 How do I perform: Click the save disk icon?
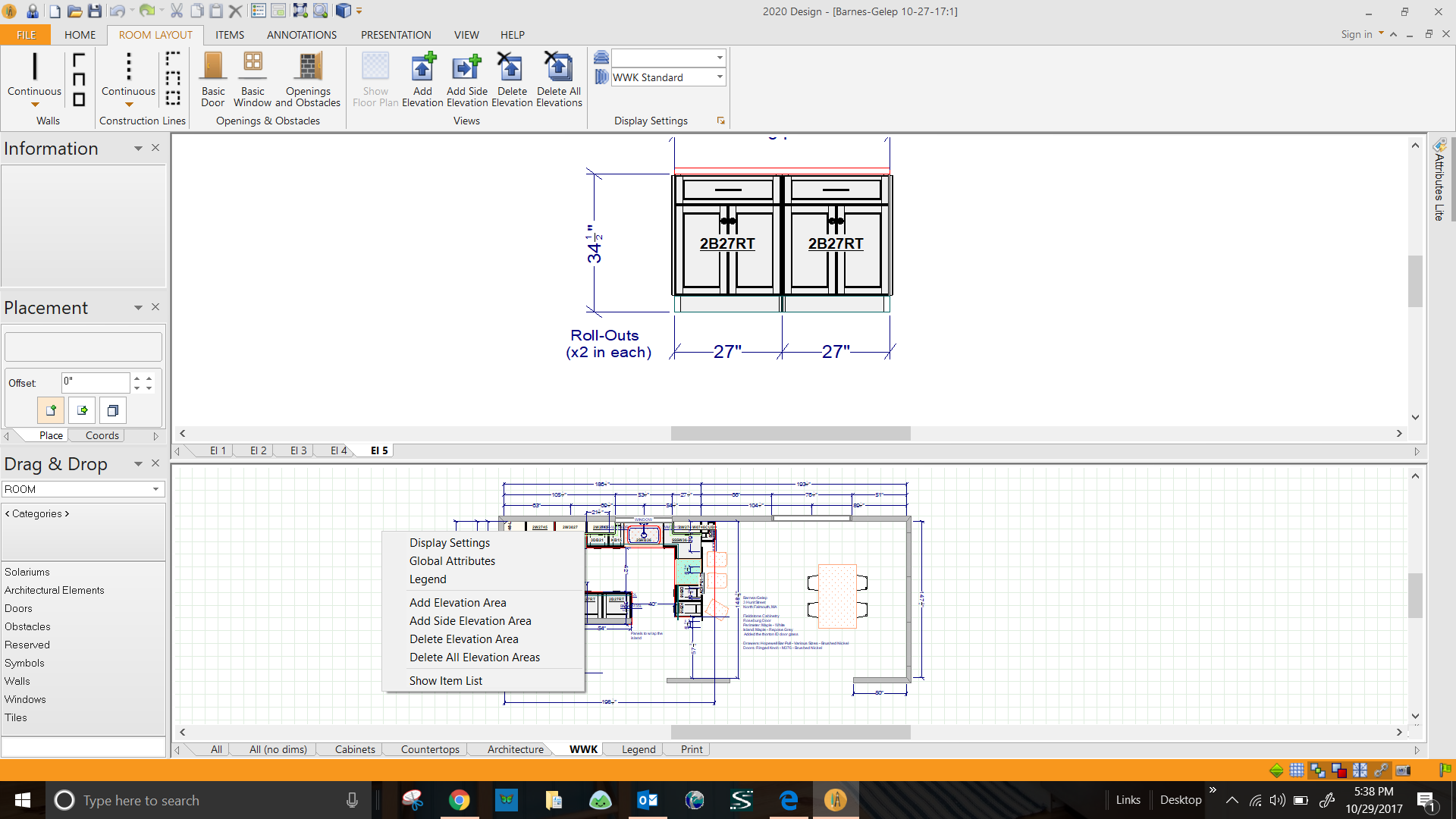click(95, 11)
